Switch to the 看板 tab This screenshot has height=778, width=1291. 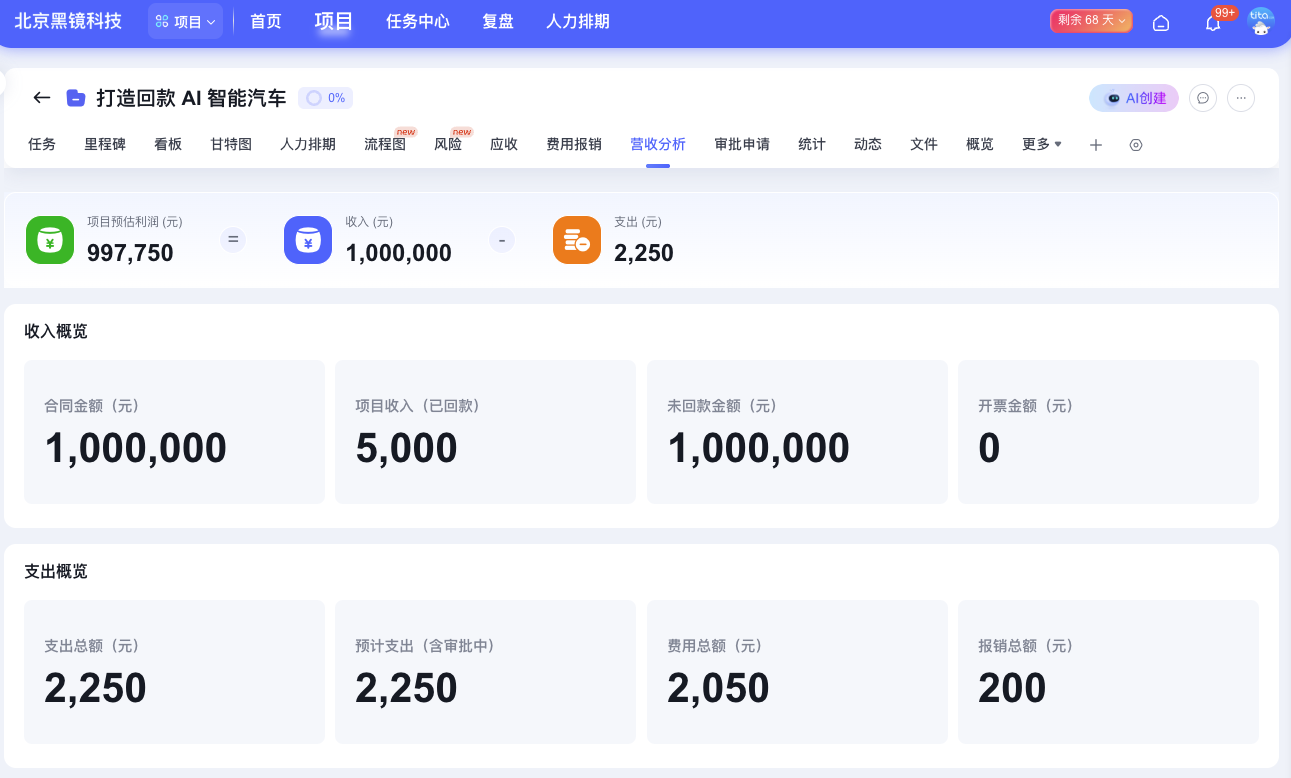[168, 144]
